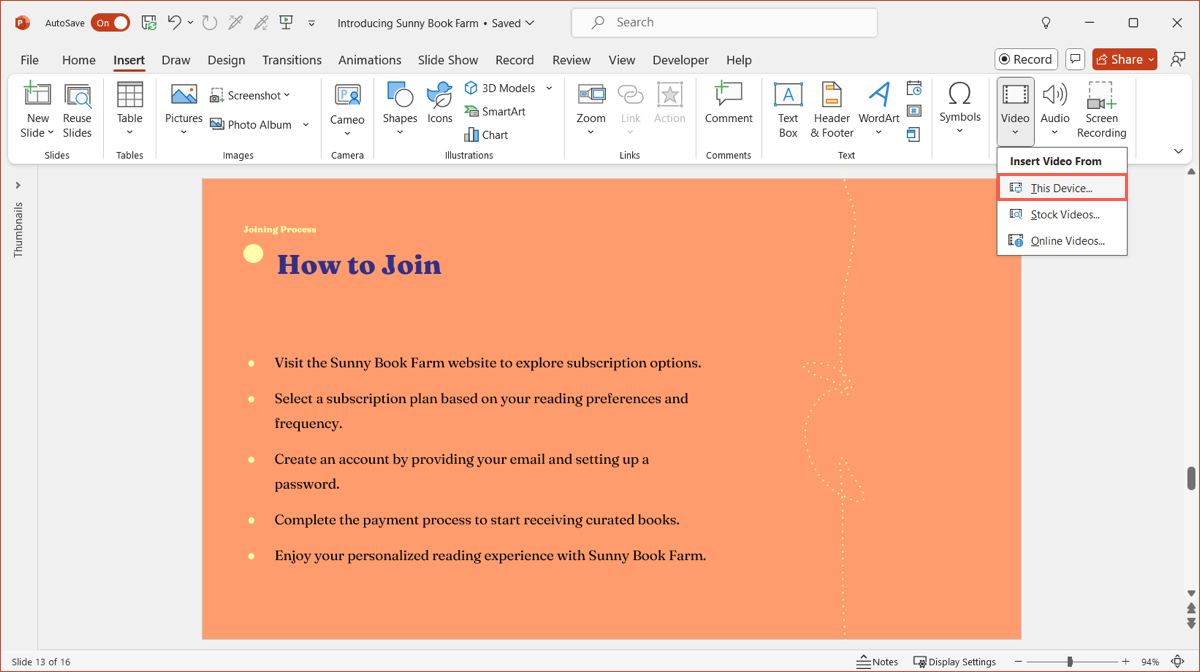Viewport: 1200px width, 672px height.
Task: Expand the Thumbnails pane arrow
Action: click(18, 185)
